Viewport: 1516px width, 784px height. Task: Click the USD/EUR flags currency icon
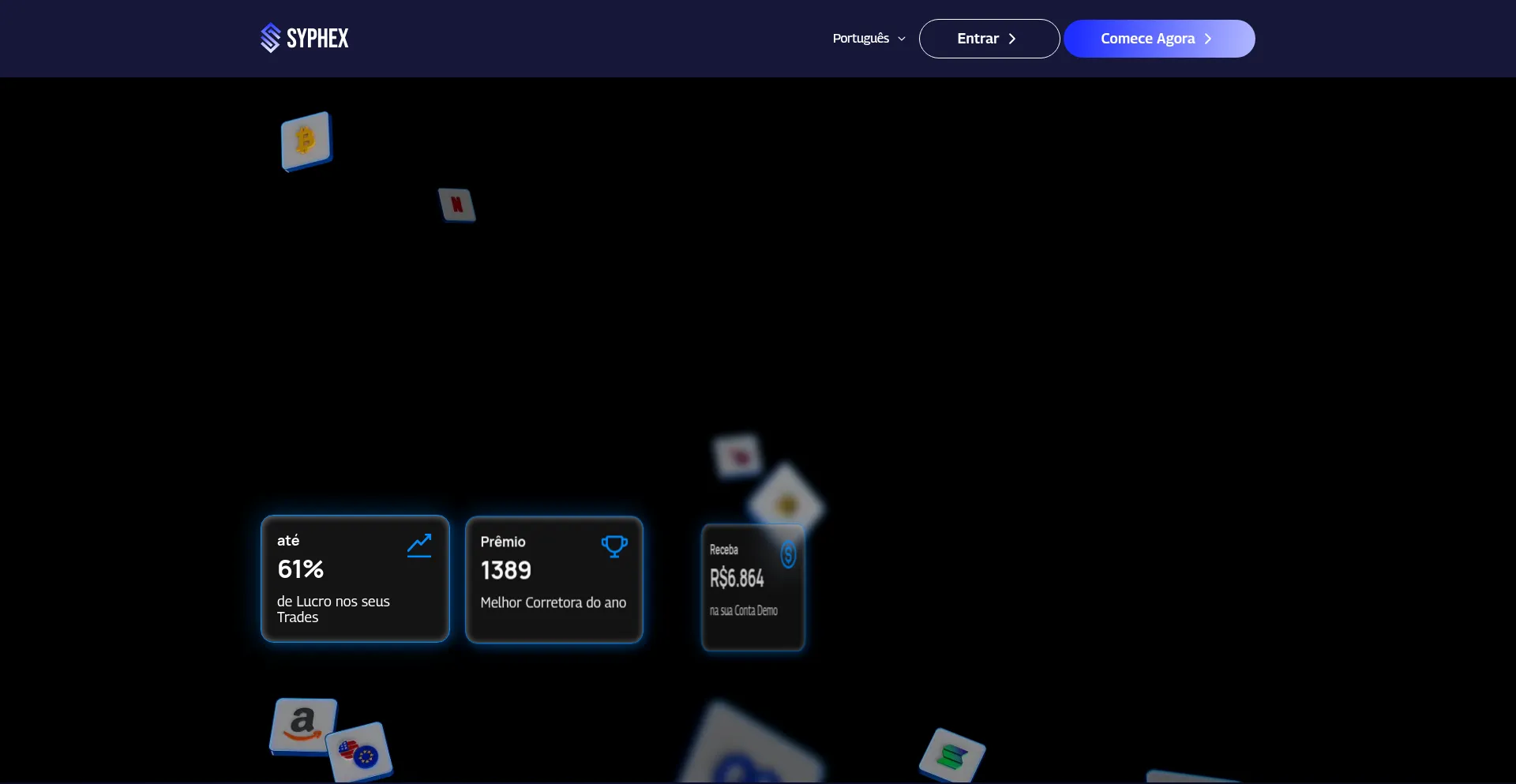coord(359,751)
